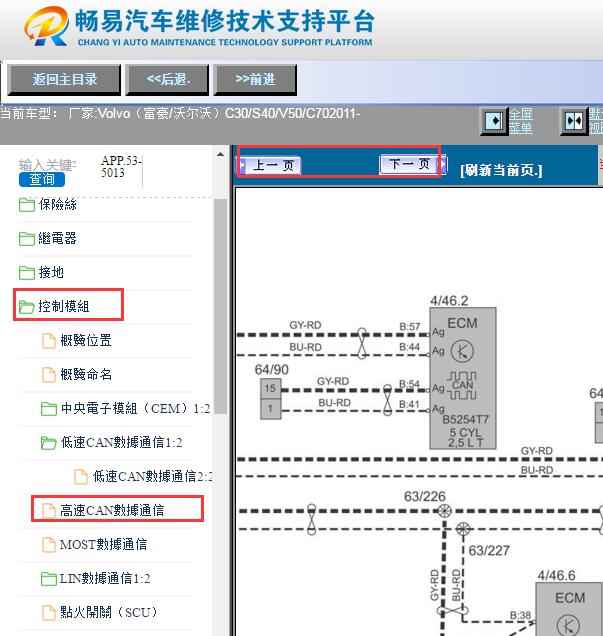
Task: Click the B:44 pin label
Action: pyautogui.click(x=410, y=347)
